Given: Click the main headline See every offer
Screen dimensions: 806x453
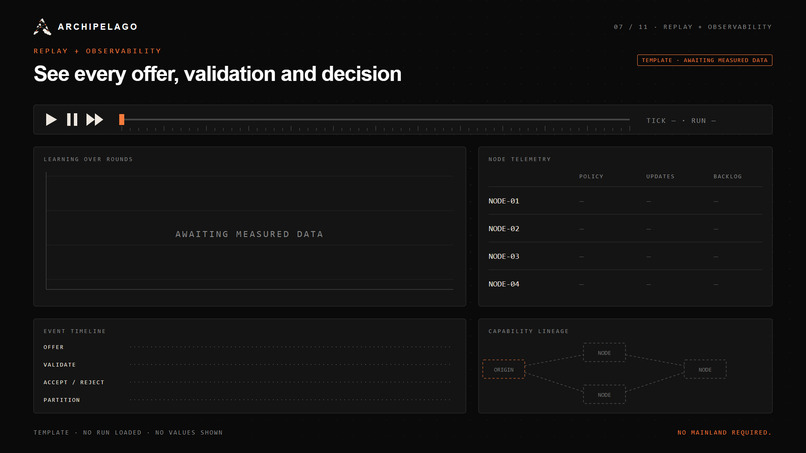Looking at the screenshot, I should (217, 74).
